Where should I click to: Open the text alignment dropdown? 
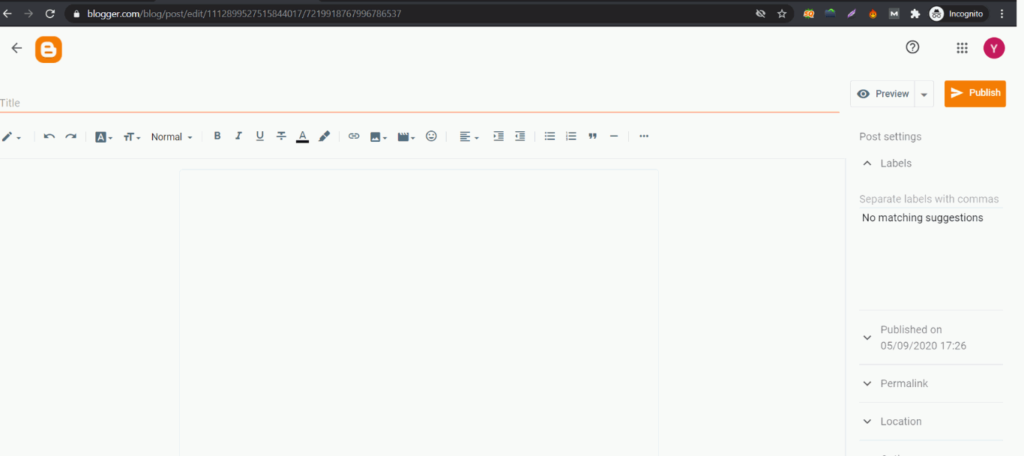click(469, 137)
